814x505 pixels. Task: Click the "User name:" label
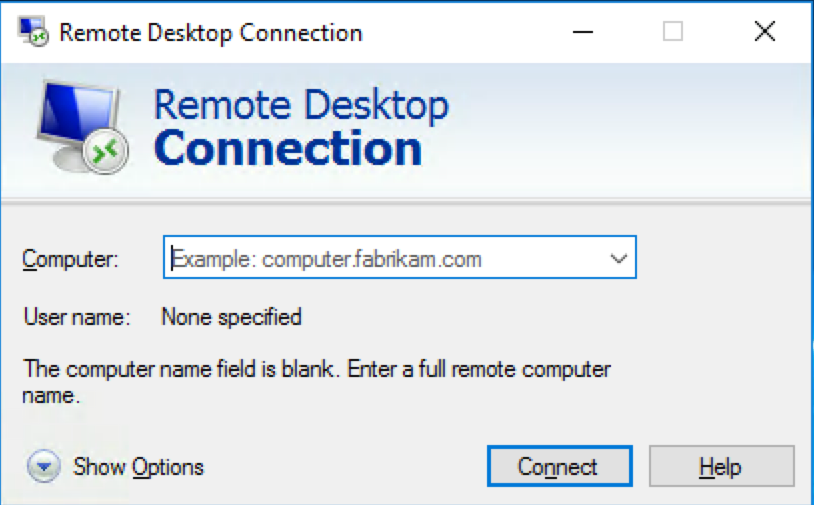pyautogui.click(x=77, y=318)
